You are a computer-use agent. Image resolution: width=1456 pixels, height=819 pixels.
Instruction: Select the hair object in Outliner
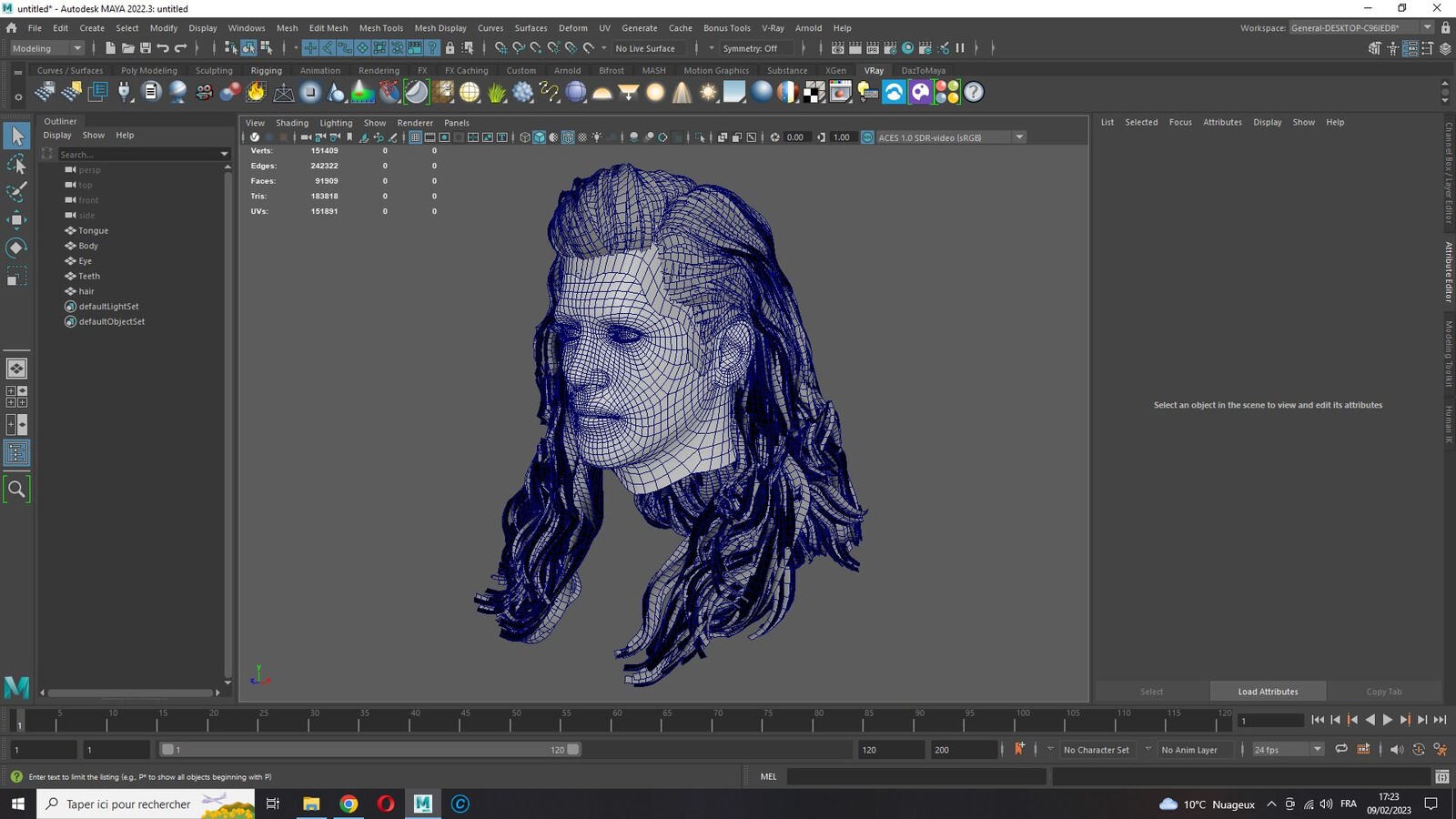[x=86, y=291]
